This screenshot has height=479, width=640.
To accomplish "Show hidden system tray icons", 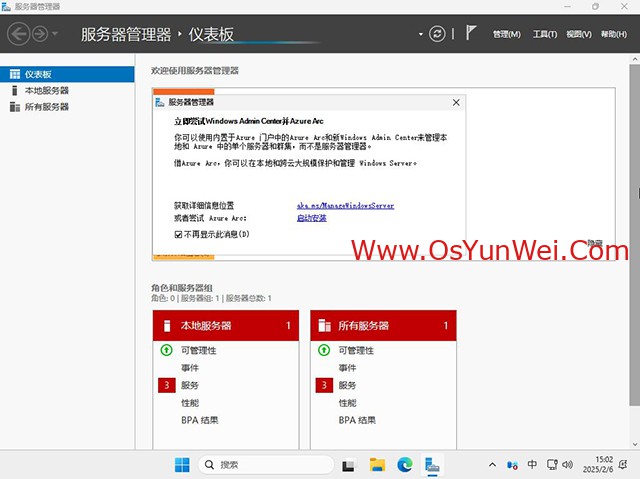I will [492, 465].
